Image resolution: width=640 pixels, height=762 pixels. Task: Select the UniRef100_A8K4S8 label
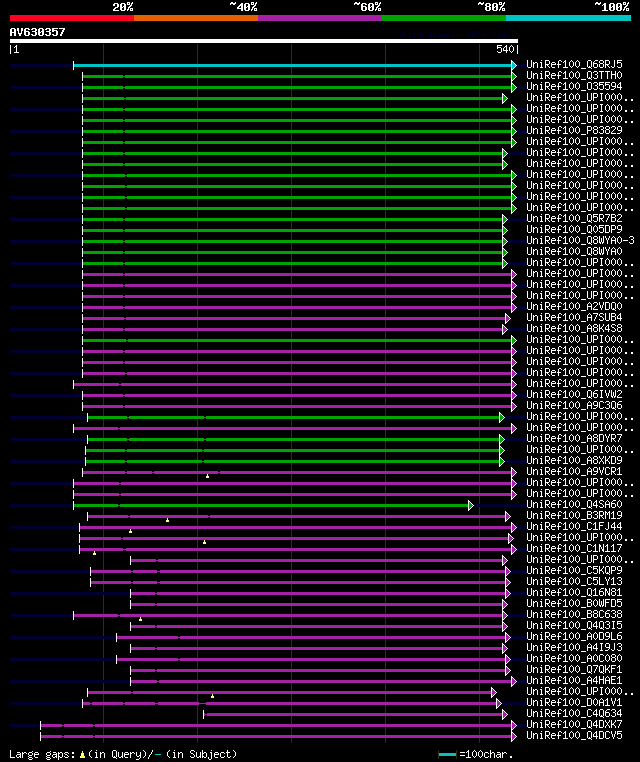pyautogui.click(x=574, y=328)
